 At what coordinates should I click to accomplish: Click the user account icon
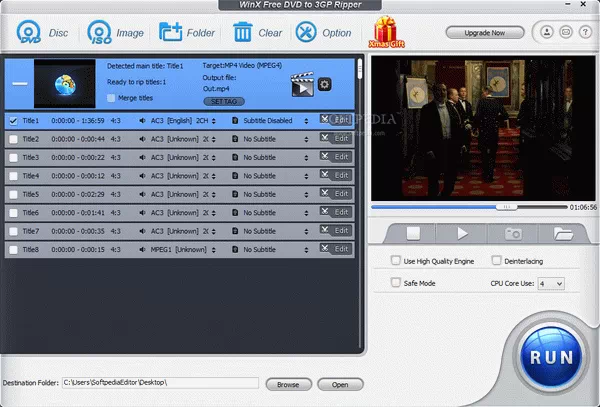point(545,32)
